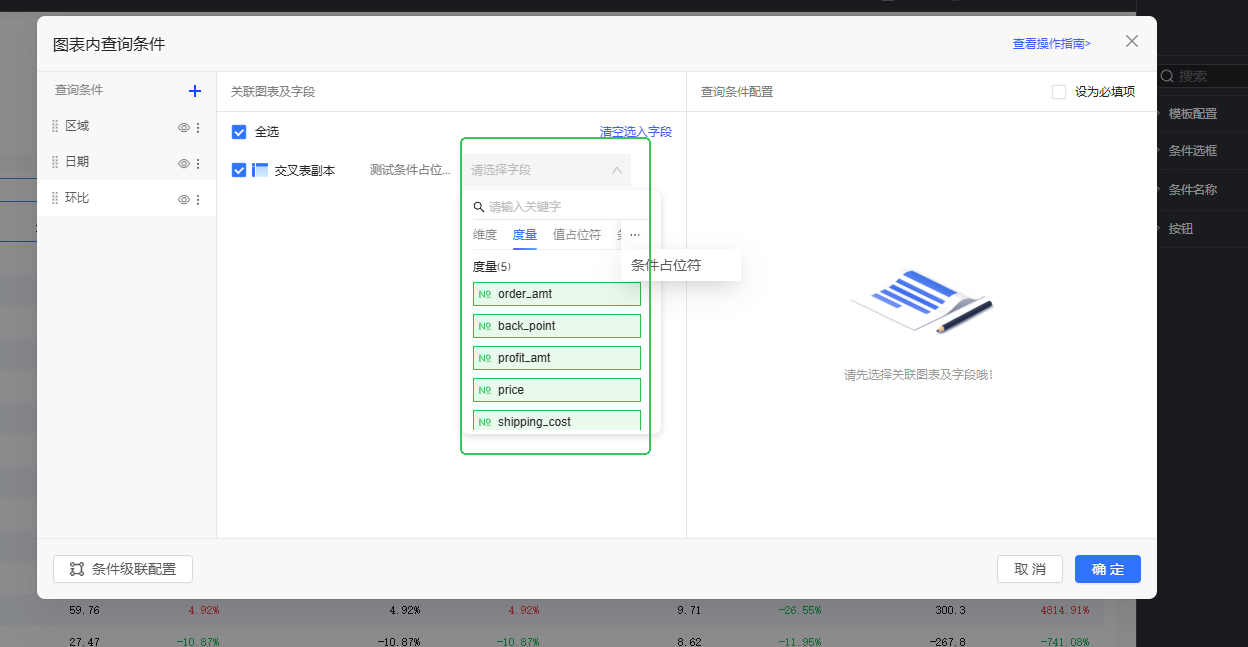Click the search magnifier in field dropdown
Screen dimensions: 1248x647
tap(479, 207)
